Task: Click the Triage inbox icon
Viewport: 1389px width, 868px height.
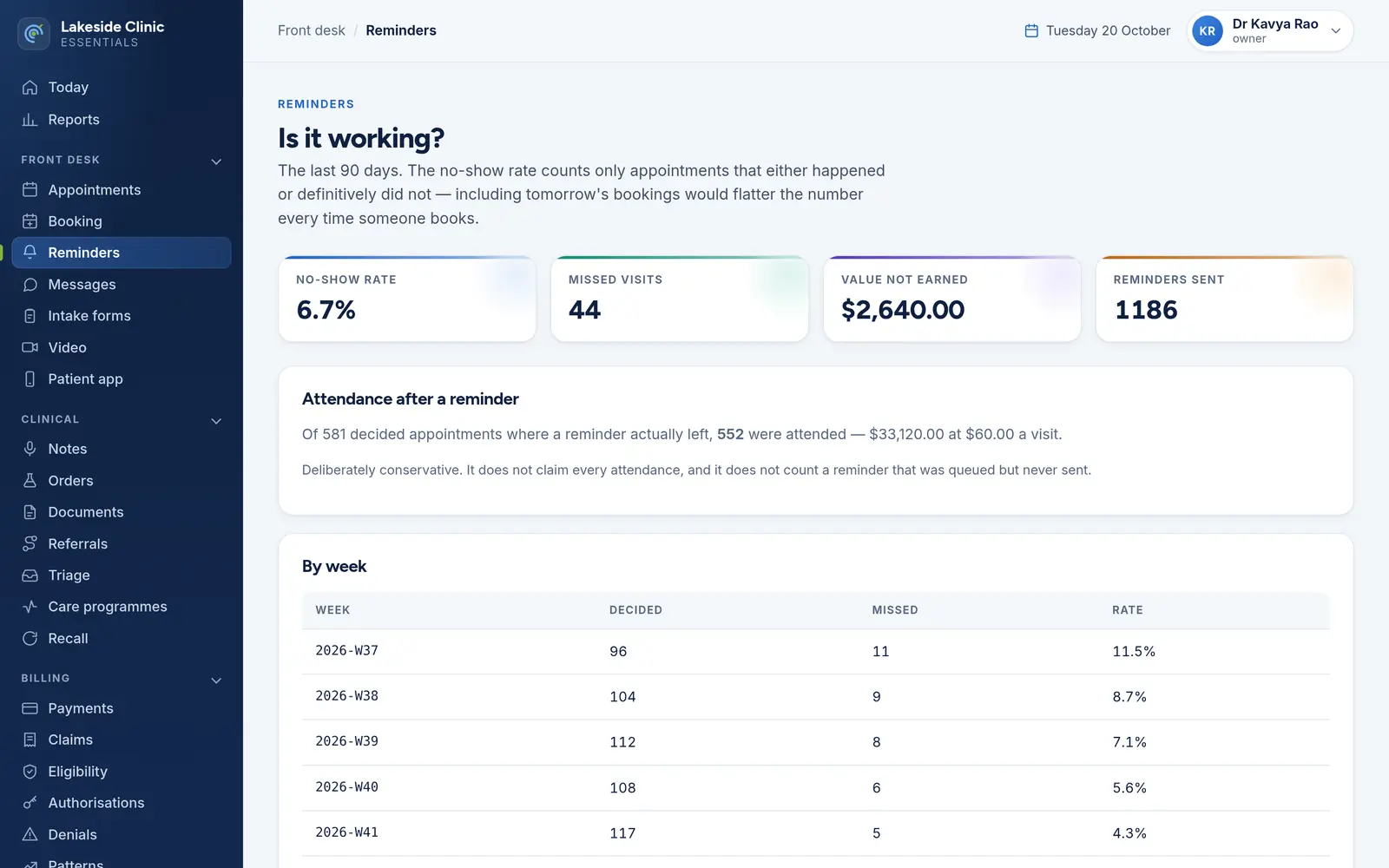Action: pyautogui.click(x=30, y=575)
